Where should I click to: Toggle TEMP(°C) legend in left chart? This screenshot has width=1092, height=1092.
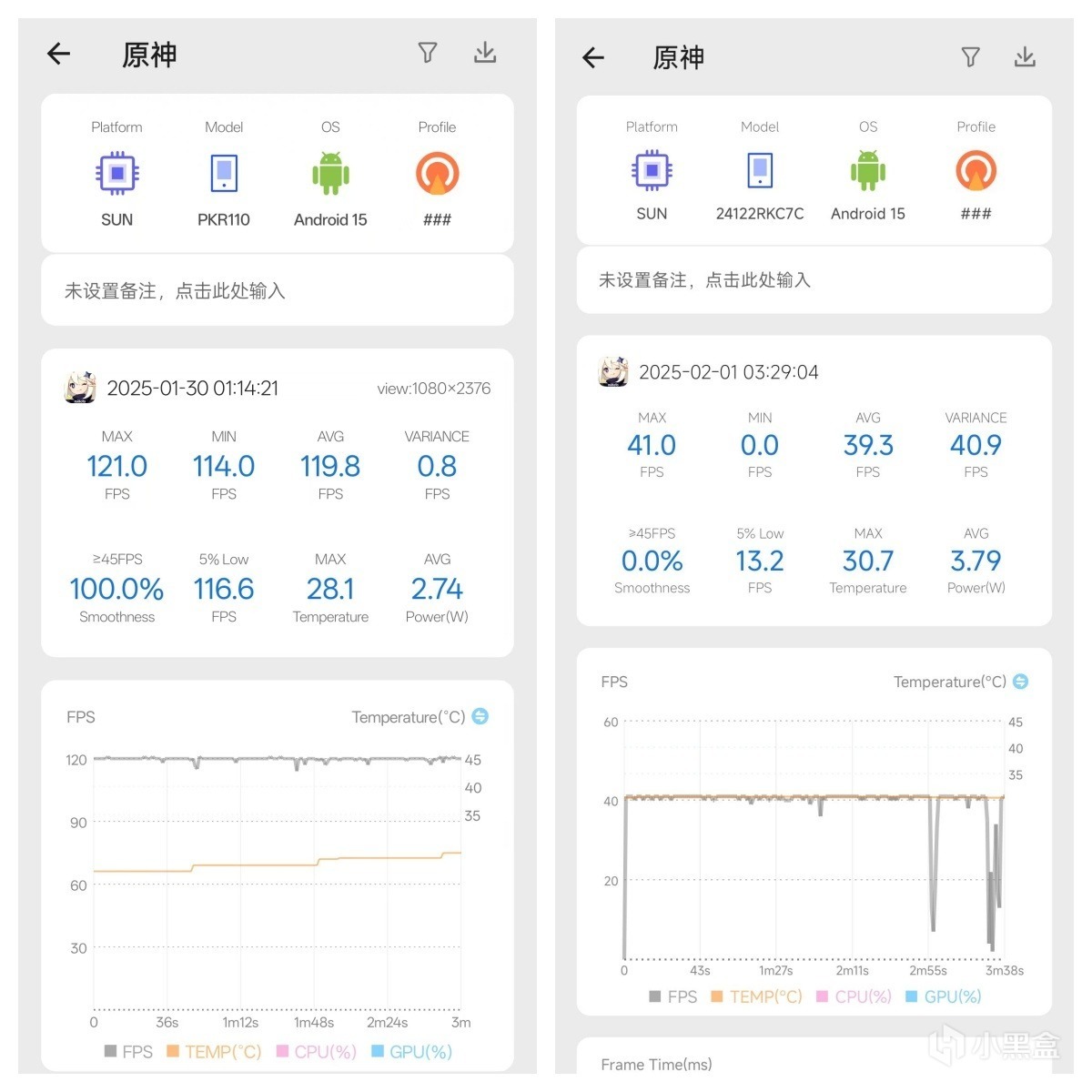tap(214, 1052)
